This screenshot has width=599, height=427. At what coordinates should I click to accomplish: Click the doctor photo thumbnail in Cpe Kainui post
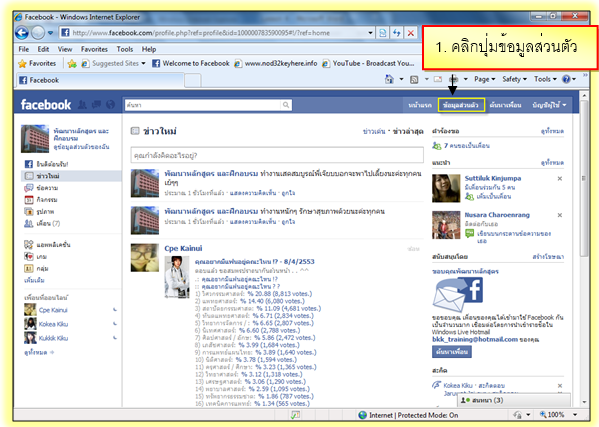(177, 277)
